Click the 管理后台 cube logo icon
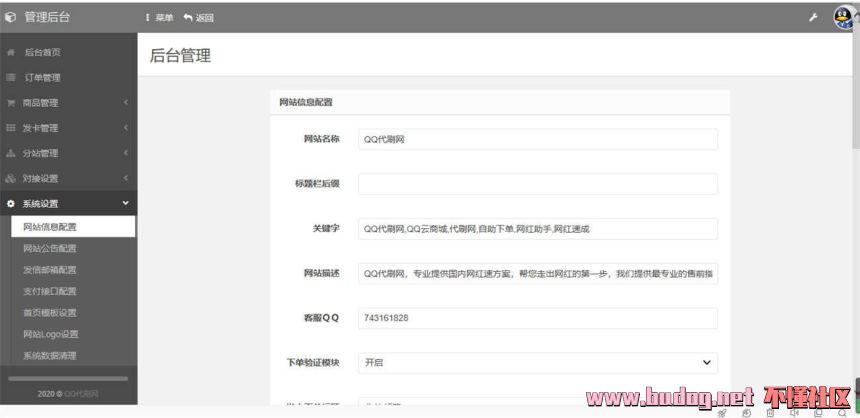860x418 pixels. [x=11, y=18]
